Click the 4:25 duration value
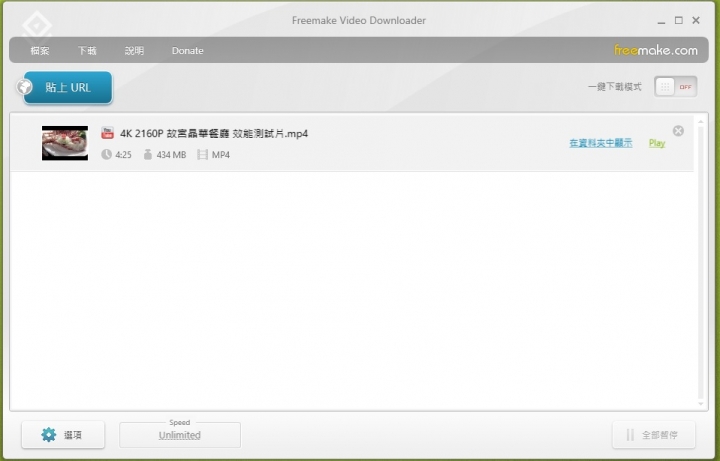 tap(123, 155)
